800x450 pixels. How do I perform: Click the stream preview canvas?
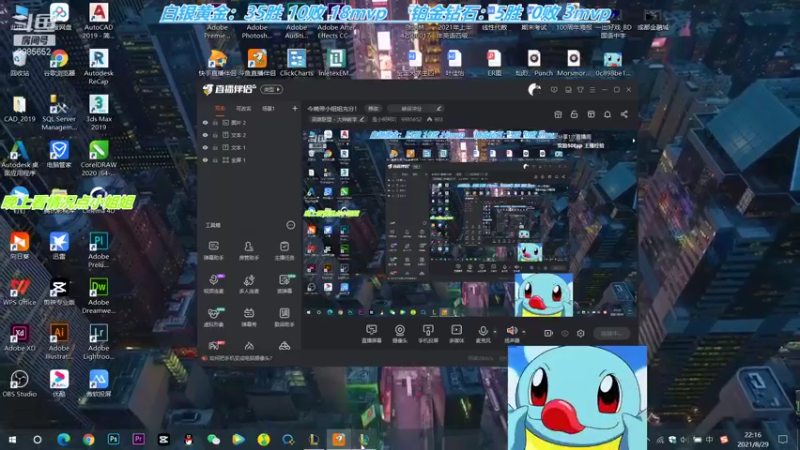coord(469,222)
